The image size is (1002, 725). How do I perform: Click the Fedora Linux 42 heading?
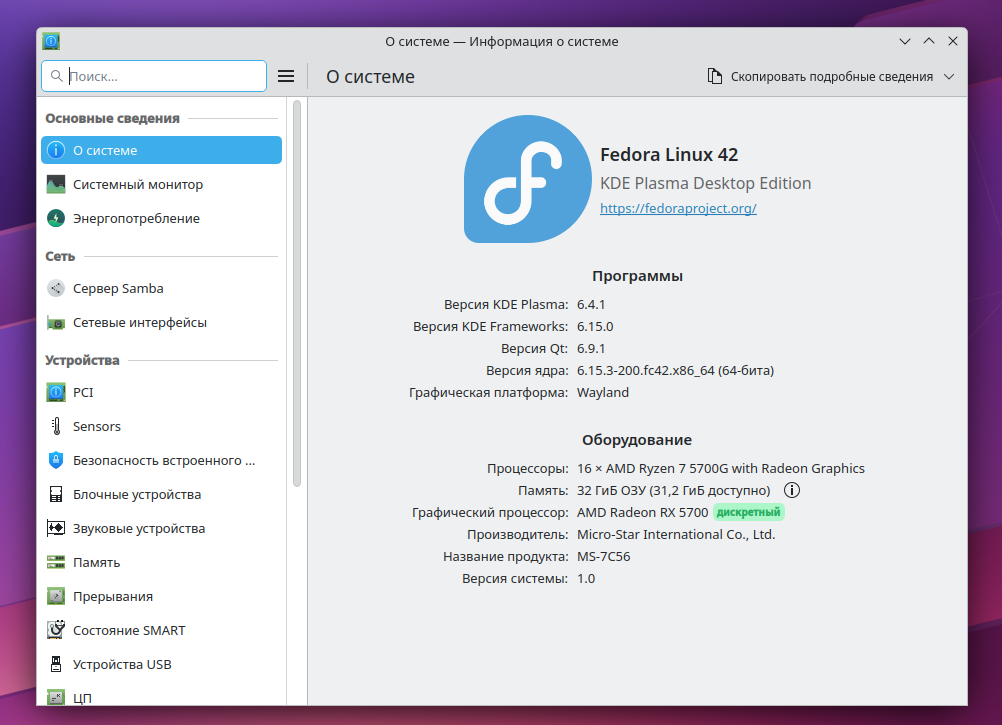pos(669,155)
